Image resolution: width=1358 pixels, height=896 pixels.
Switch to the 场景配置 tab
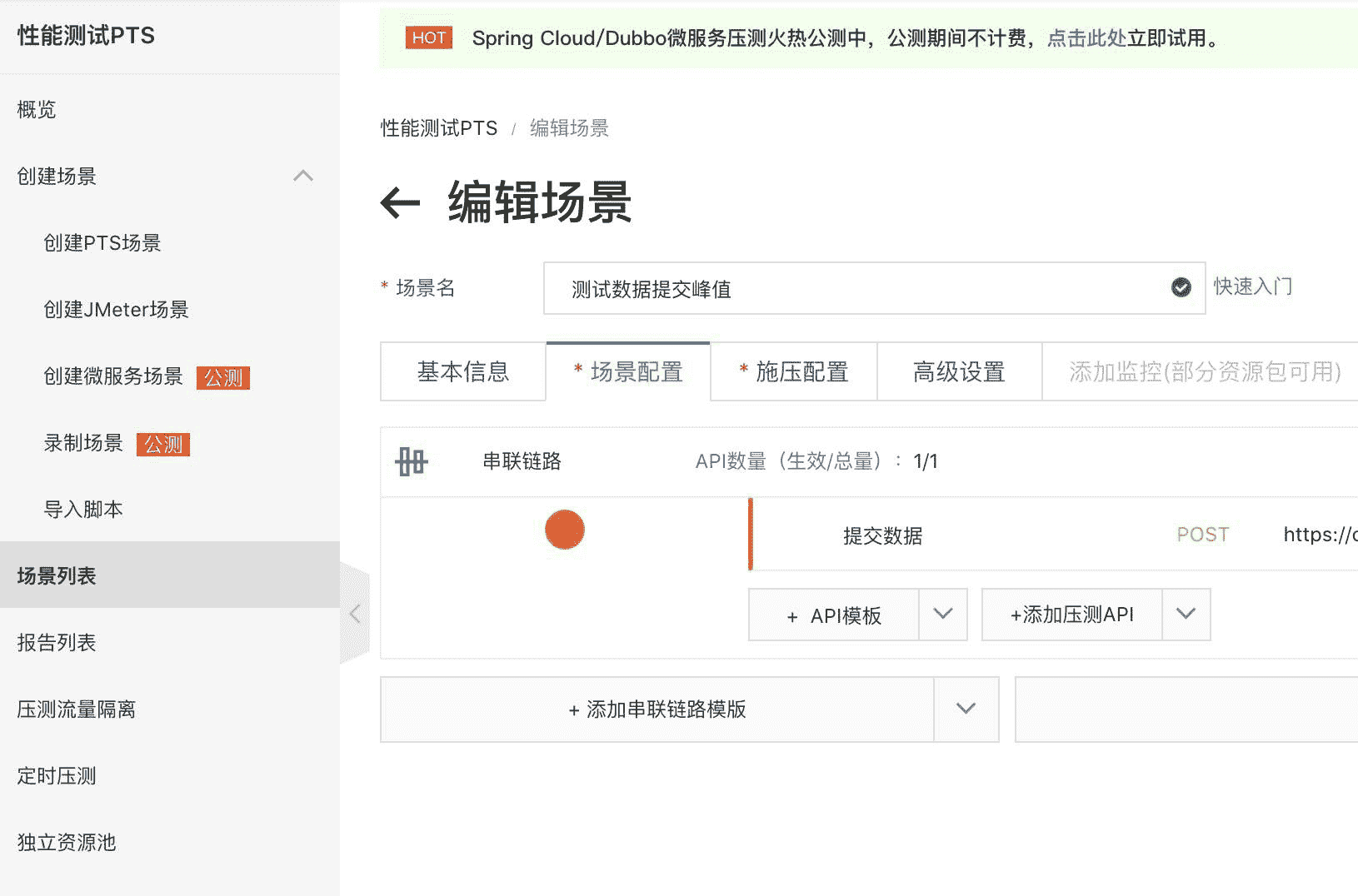point(628,371)
